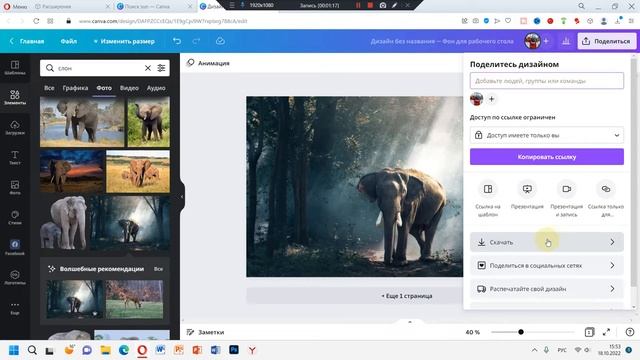Select elephants in savanna grass thumbnail
This screenshot has height=360, width=640.
[x=138, y=171]
